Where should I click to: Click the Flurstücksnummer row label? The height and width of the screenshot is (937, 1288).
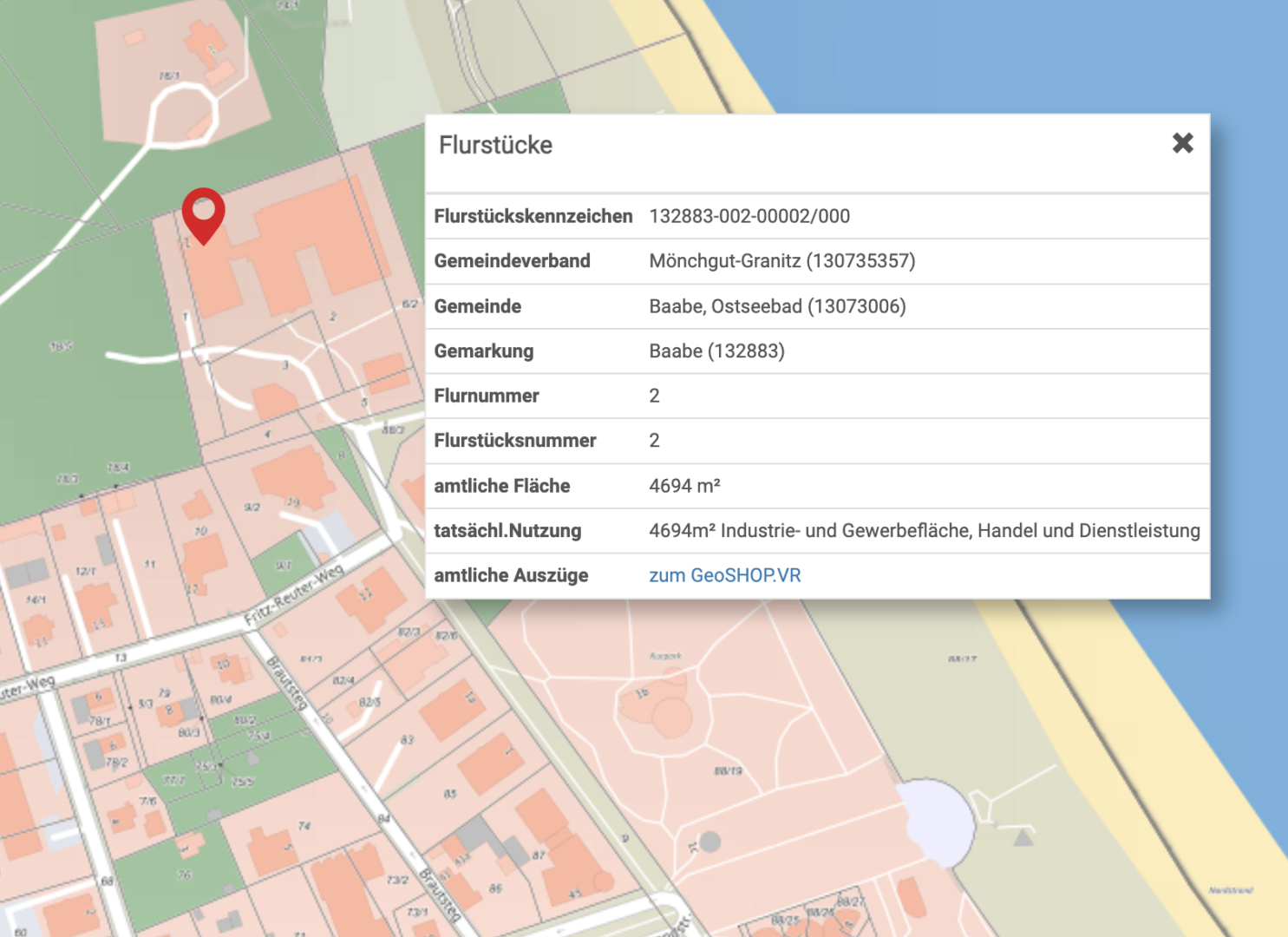515,441
